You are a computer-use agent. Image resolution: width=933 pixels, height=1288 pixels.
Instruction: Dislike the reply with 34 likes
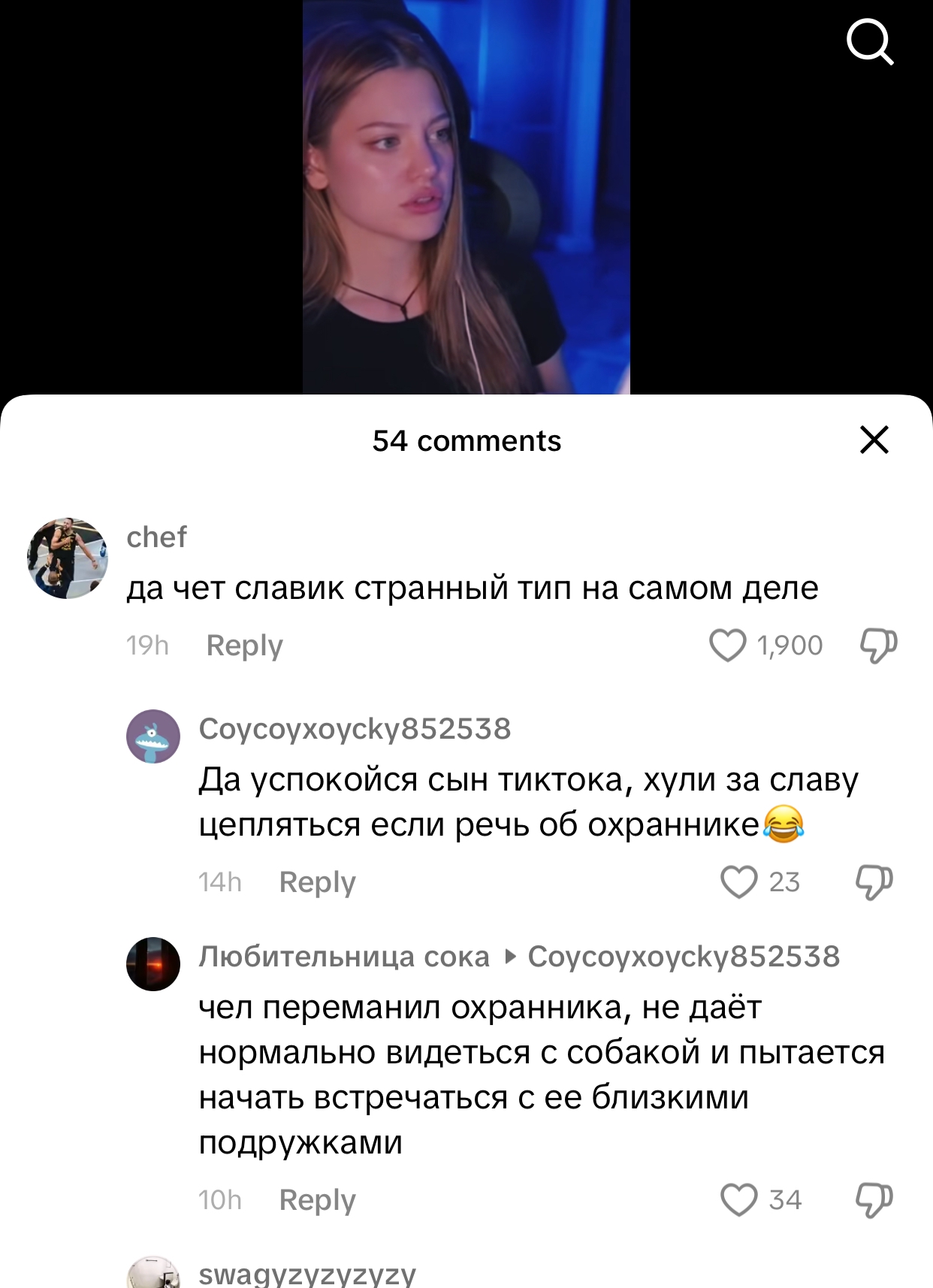click(874, 1199)
